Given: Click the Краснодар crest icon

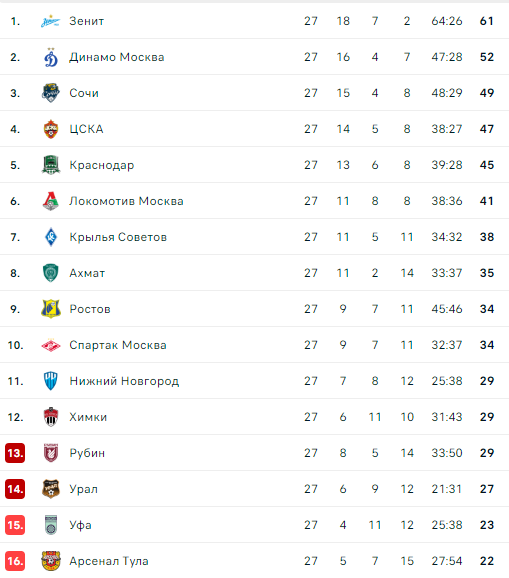Looking at the screenshot, I should [51, 165].
